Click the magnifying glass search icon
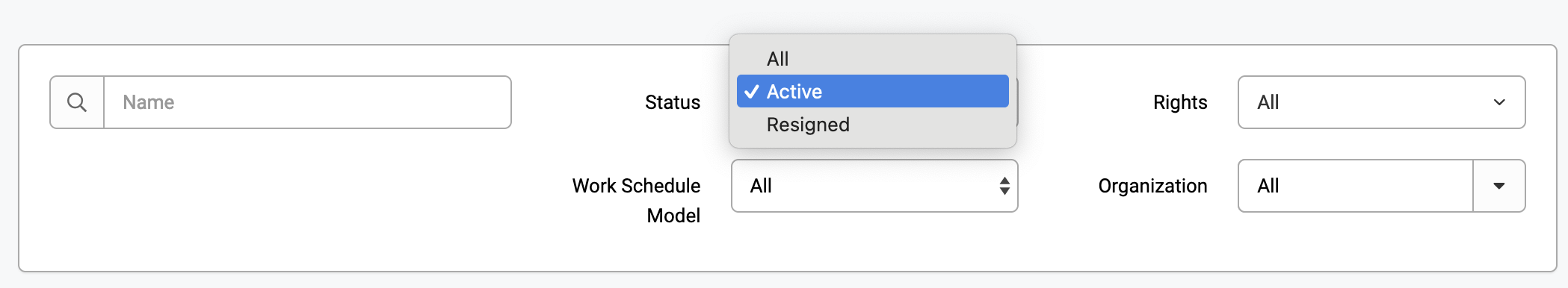This screenshot has height=288, width=1568. point(77,102)
